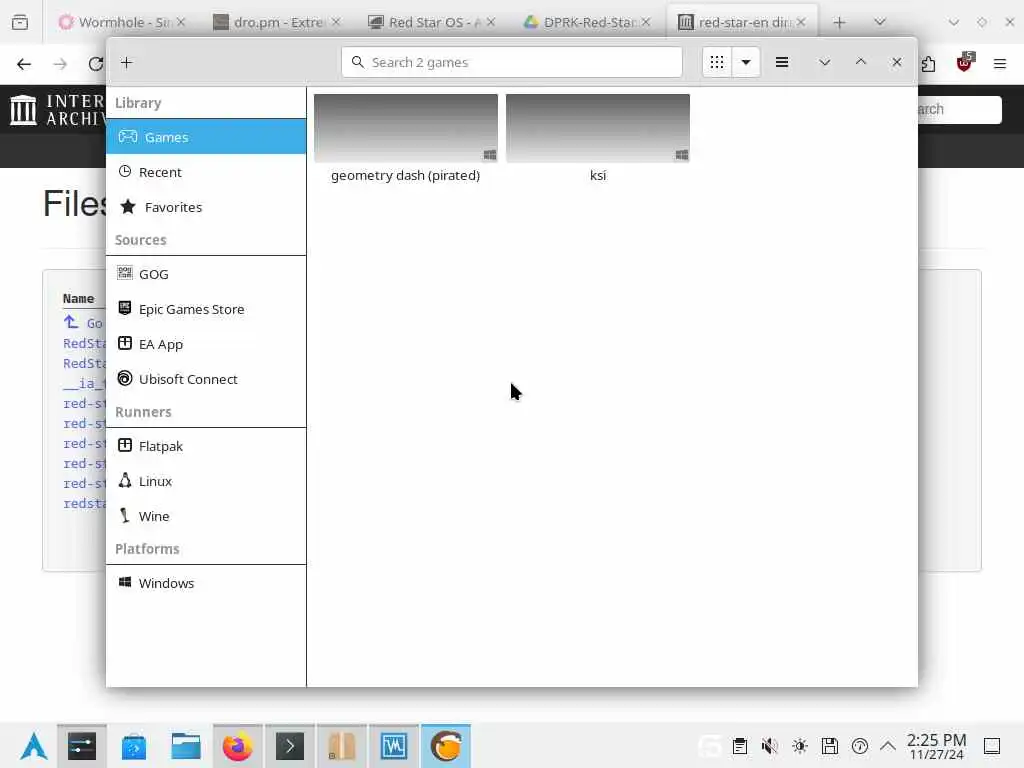
Task: Select the ksi game thumbnail
Action: click(598, 128)
